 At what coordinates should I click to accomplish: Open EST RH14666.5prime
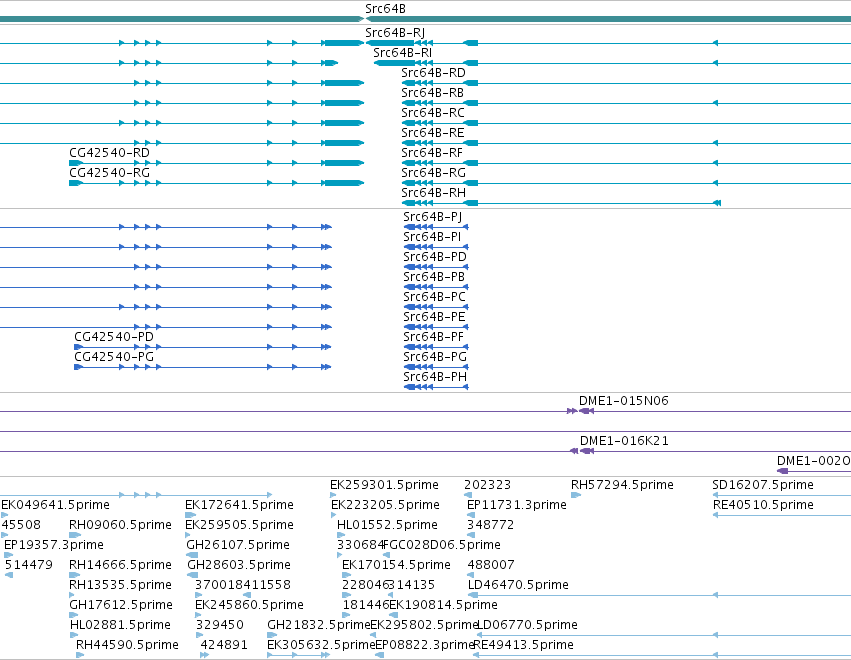(120, 566)
